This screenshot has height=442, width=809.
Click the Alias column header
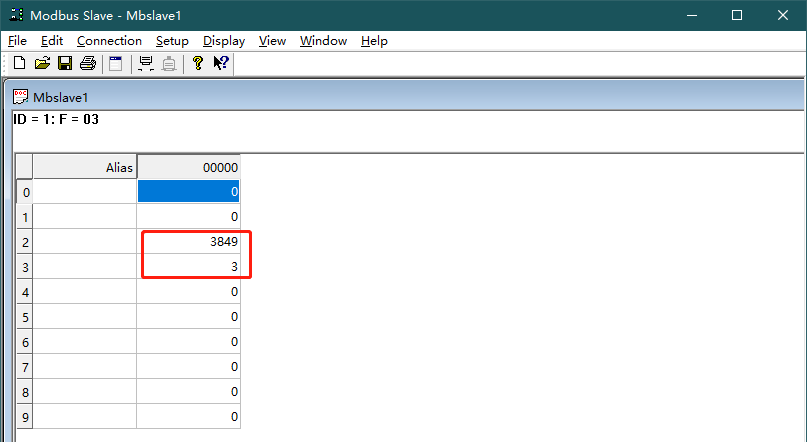coord(85,167)
